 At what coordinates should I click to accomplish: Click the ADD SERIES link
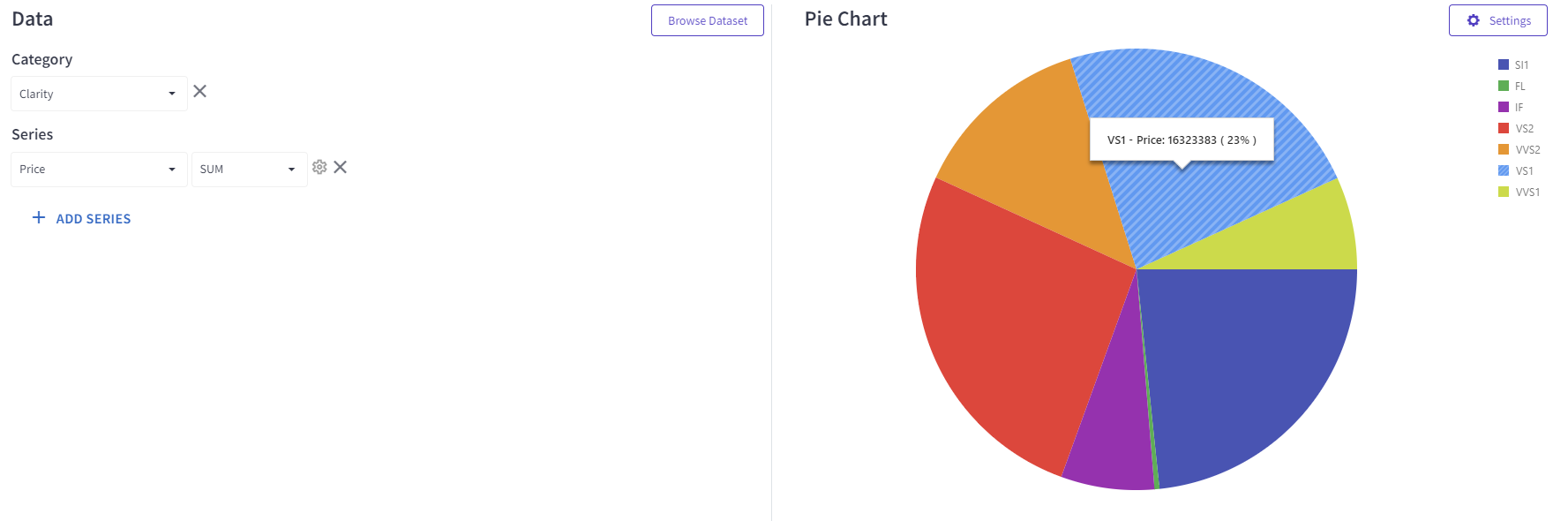coord(94,219)
